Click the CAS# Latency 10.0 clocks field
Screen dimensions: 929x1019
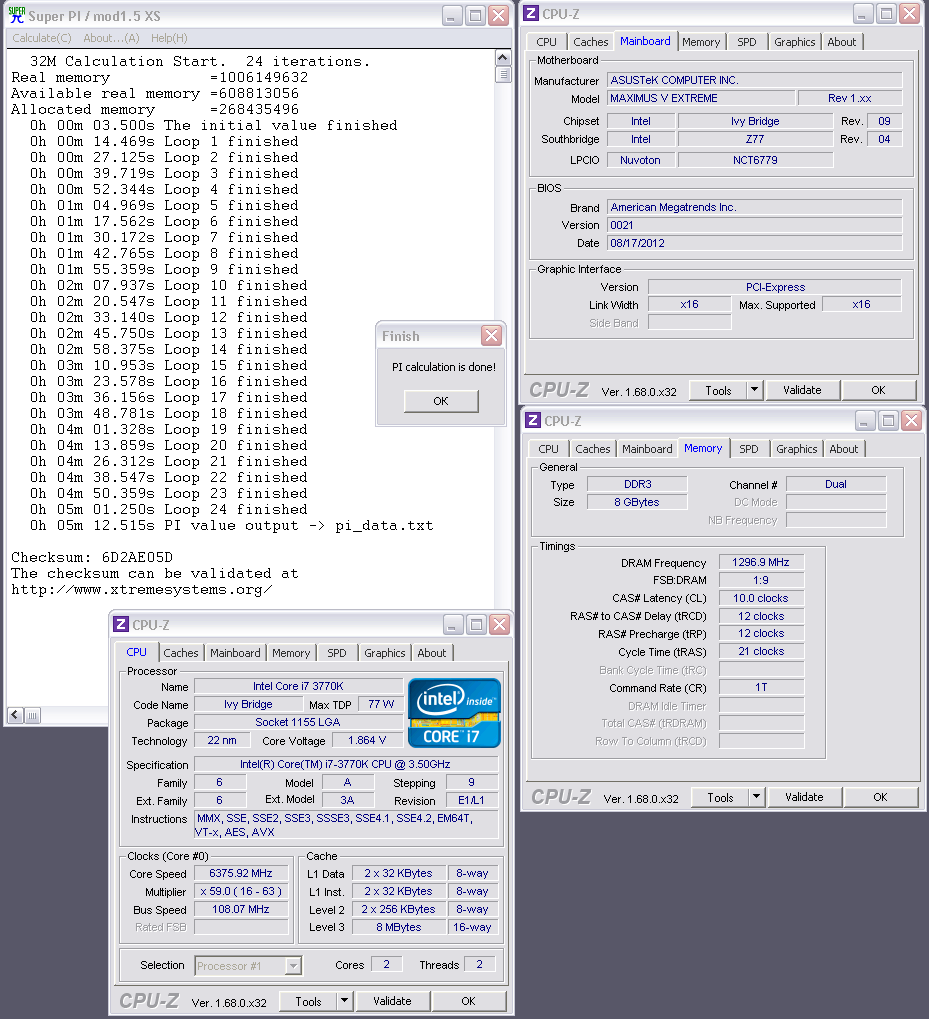pos(761,598)
